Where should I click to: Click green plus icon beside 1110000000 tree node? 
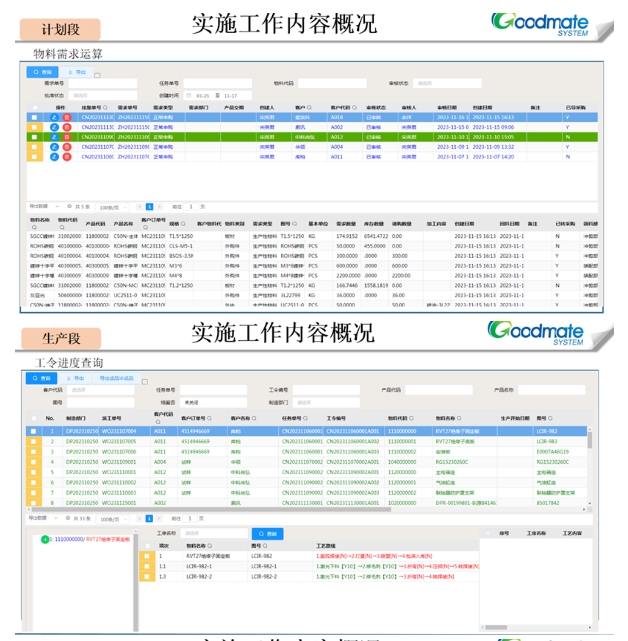click(x=44, y=539)
